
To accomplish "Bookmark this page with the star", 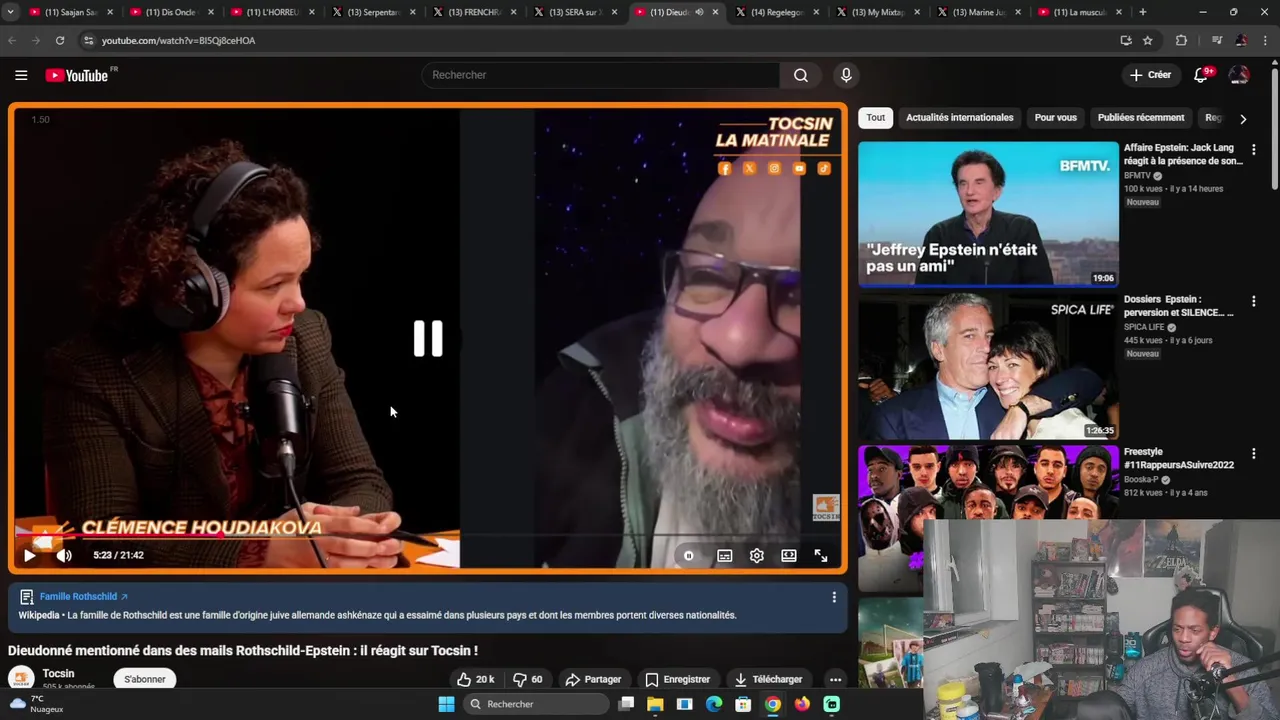I will point(1148,41).
